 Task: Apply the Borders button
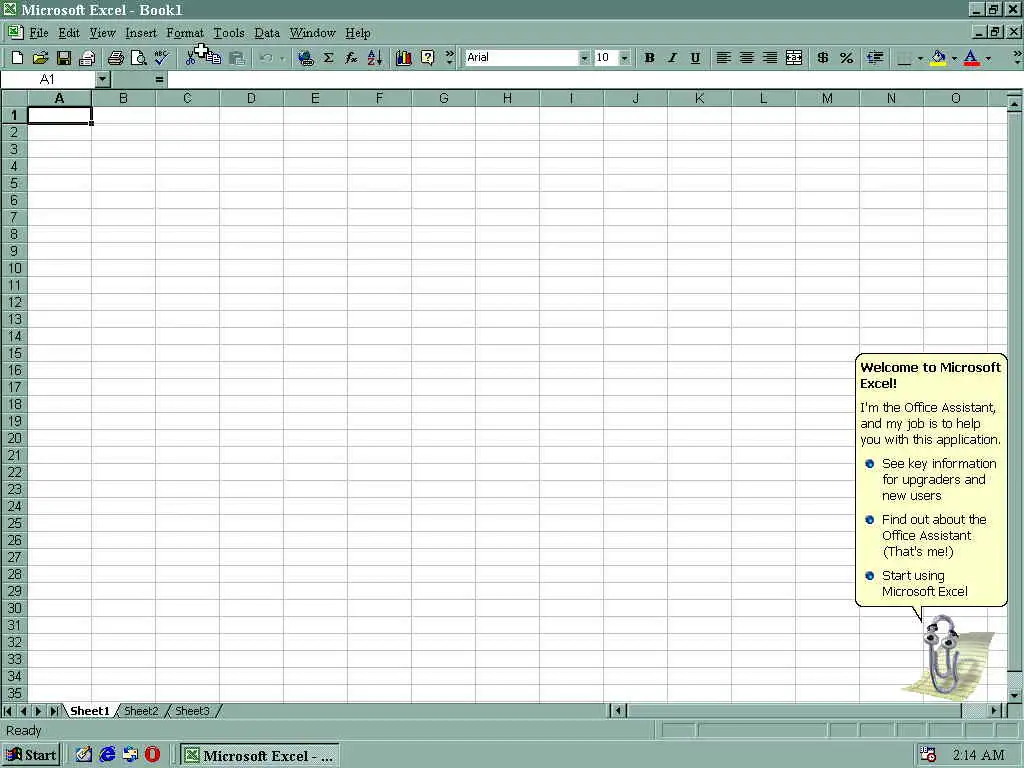coord(904,58)
